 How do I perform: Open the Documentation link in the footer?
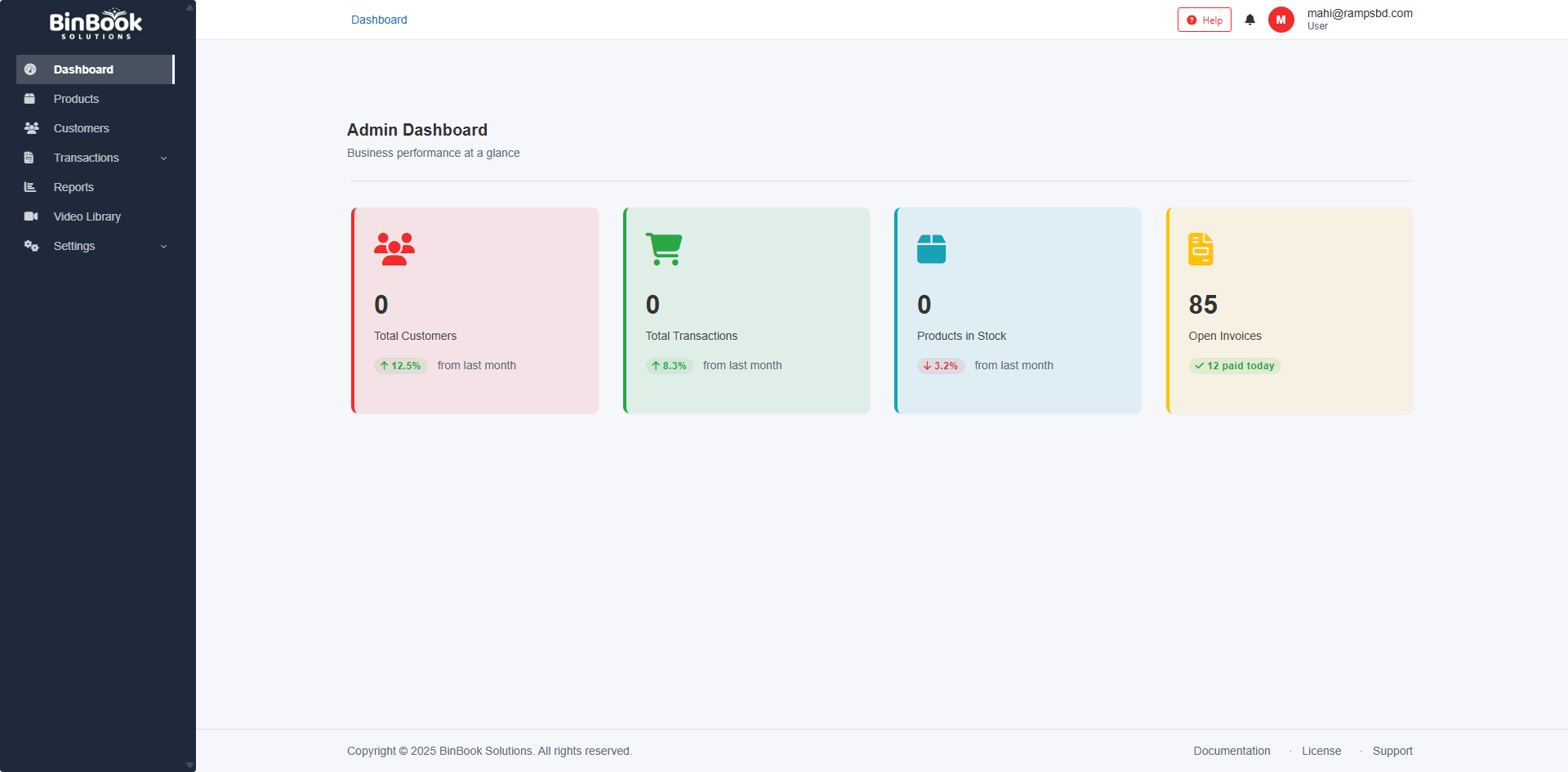point(1232,751)
